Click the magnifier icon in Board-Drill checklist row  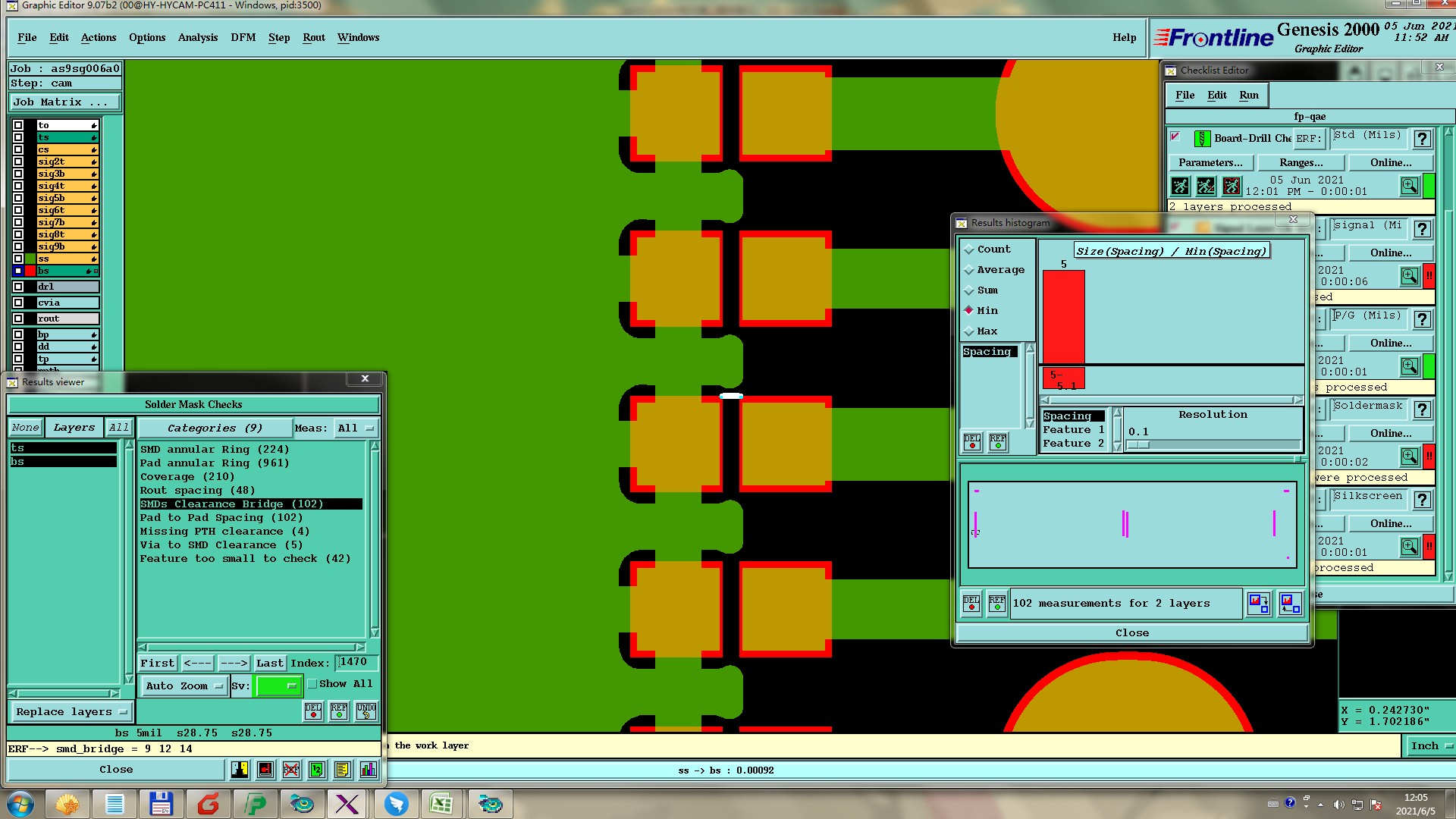click(1409, 186)
